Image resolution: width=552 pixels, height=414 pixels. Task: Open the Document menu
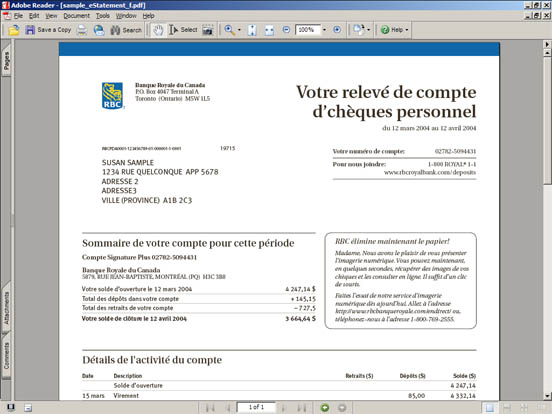pos(76,16)
